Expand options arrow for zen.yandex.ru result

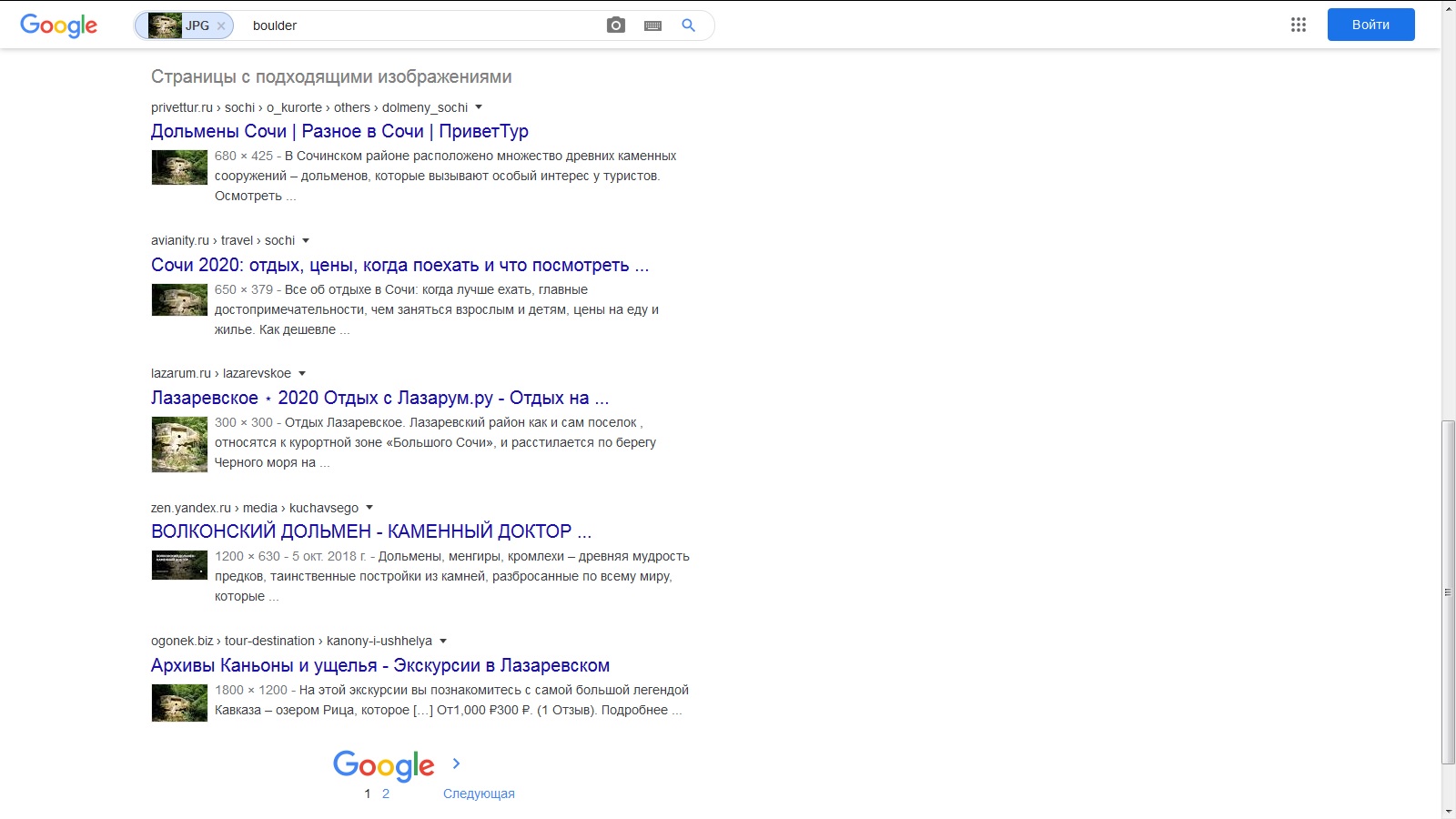[369, 508]
